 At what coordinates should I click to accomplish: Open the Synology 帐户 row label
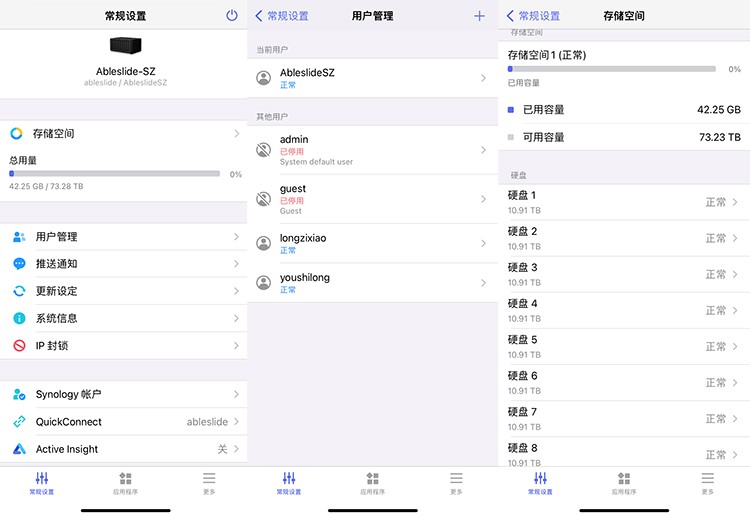pyautogui.click(x=68, y=394)
